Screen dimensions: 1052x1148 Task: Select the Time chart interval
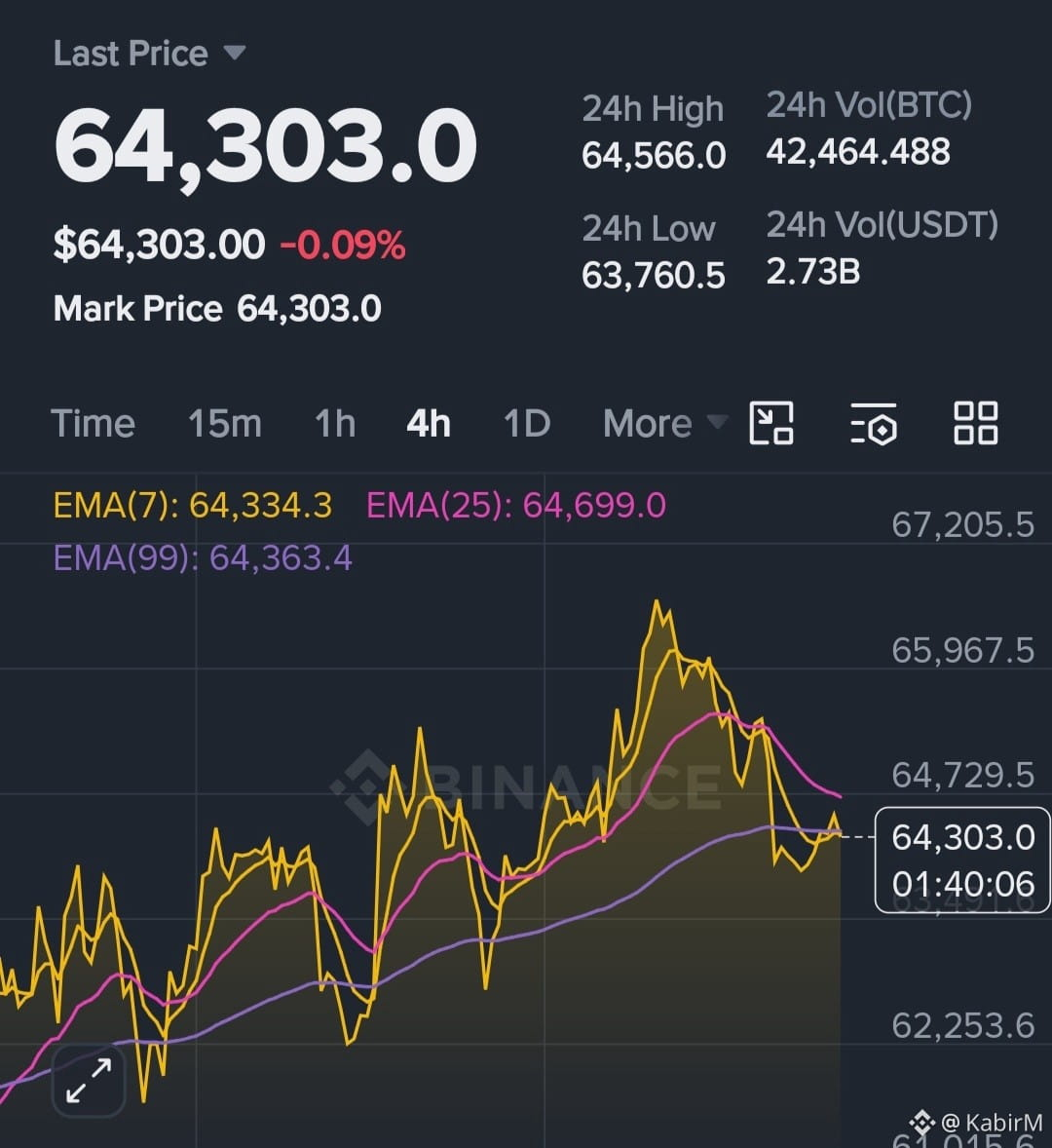pos(93,423)
